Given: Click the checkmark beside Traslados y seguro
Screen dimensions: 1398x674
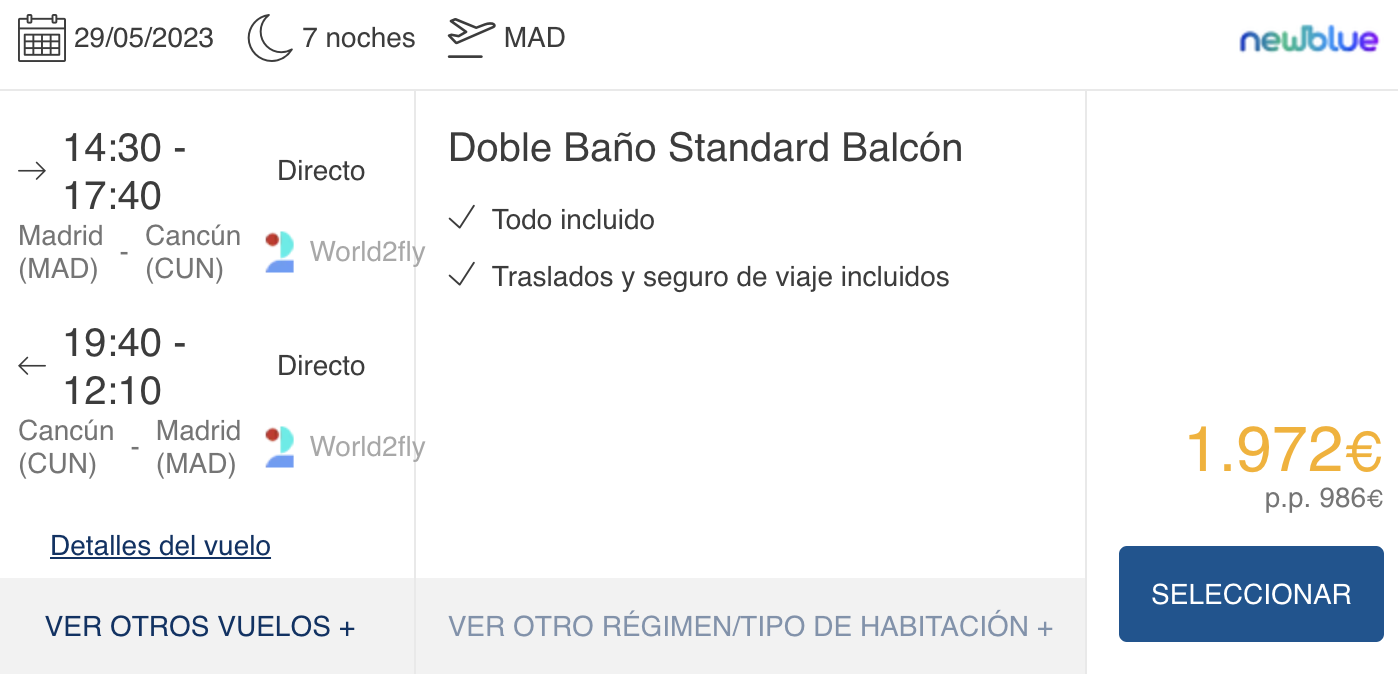Looking at the screenshot, I should click(461, 275).
